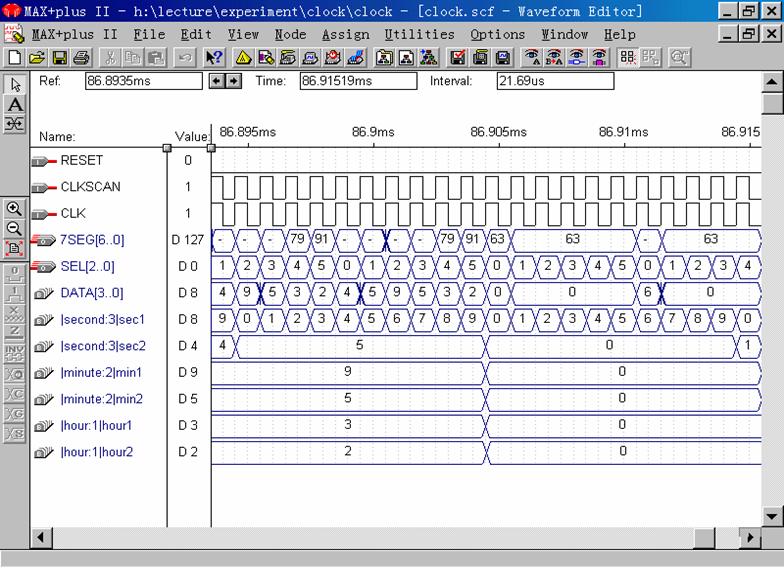Select the waveform editing tool
The image size is (784, 568).
point(14,124)
